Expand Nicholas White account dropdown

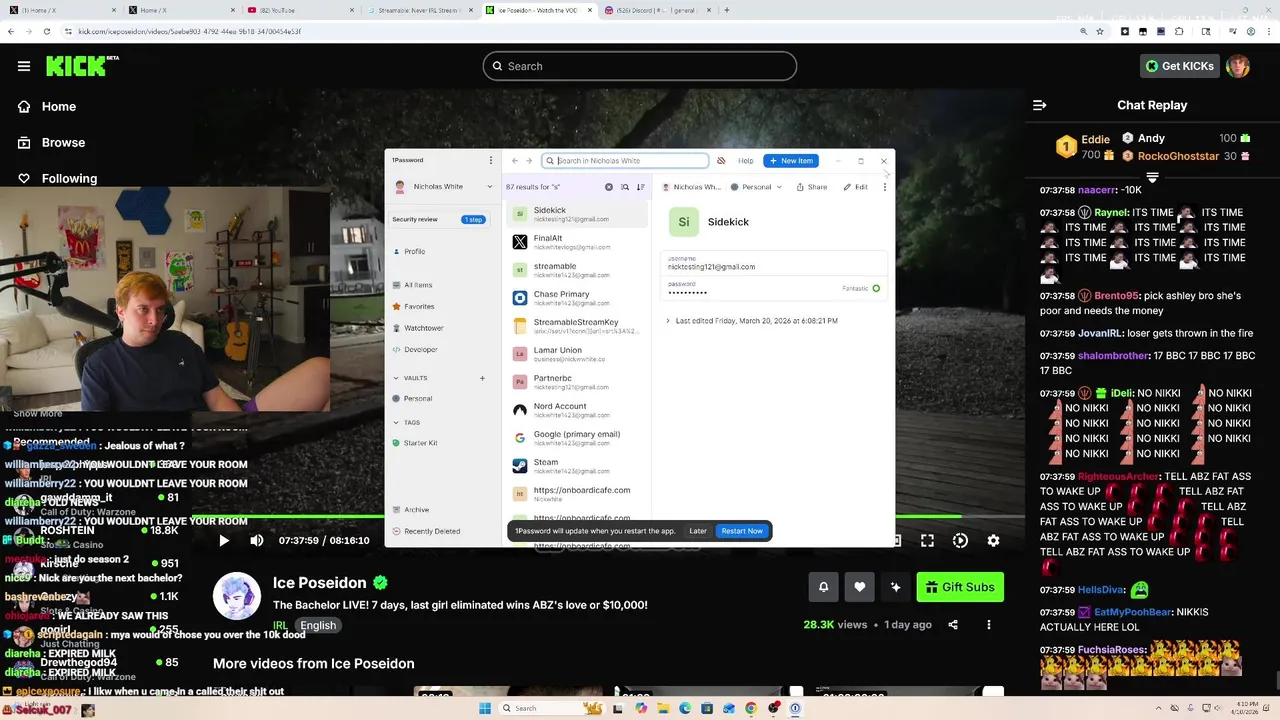pyautogui.click(x=444, y=187)
